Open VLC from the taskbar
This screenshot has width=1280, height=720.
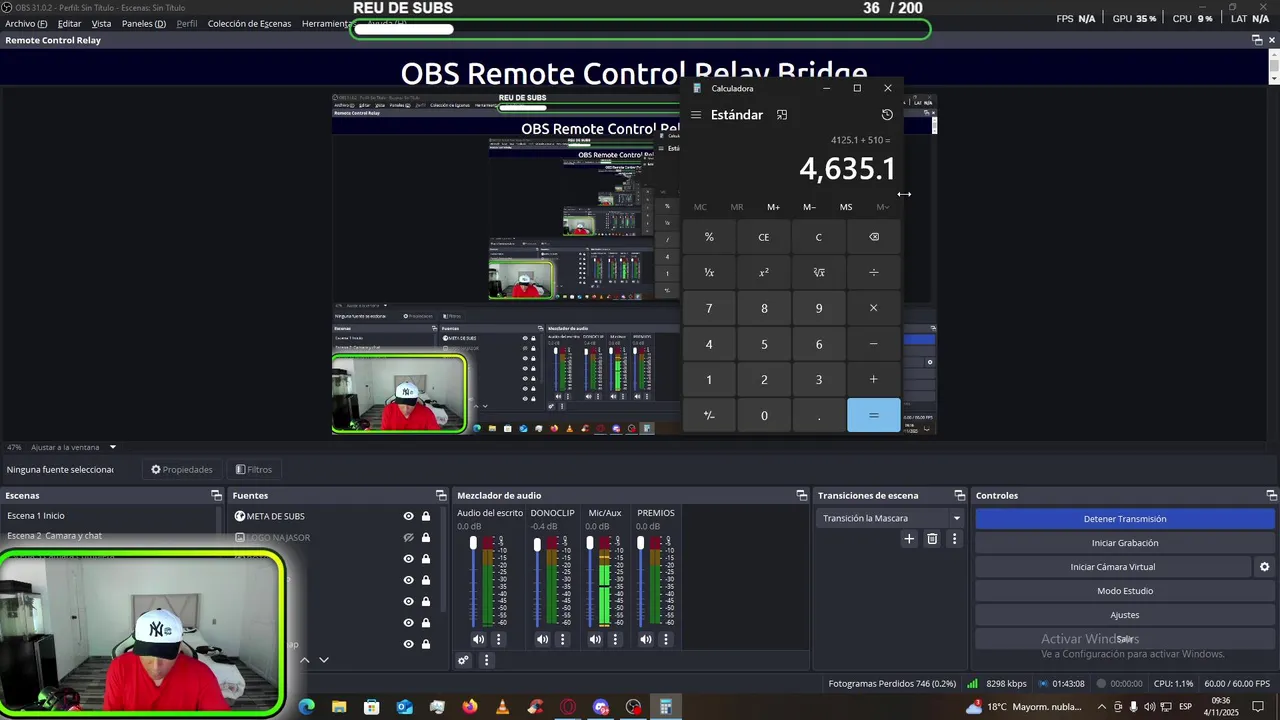tap(503, 707)
